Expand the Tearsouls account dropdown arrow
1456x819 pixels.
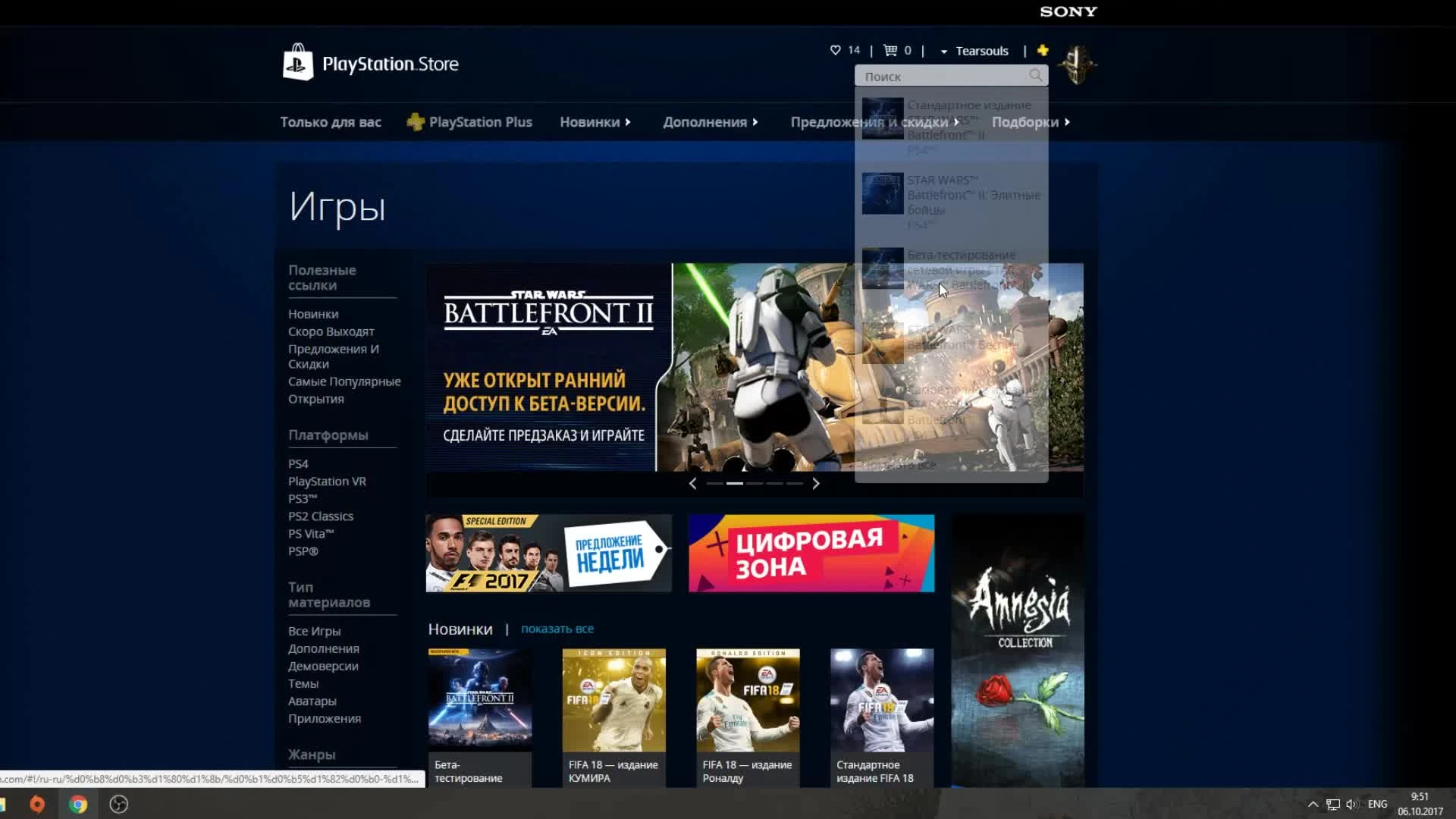pyautogui.click(x=943, y=51)
